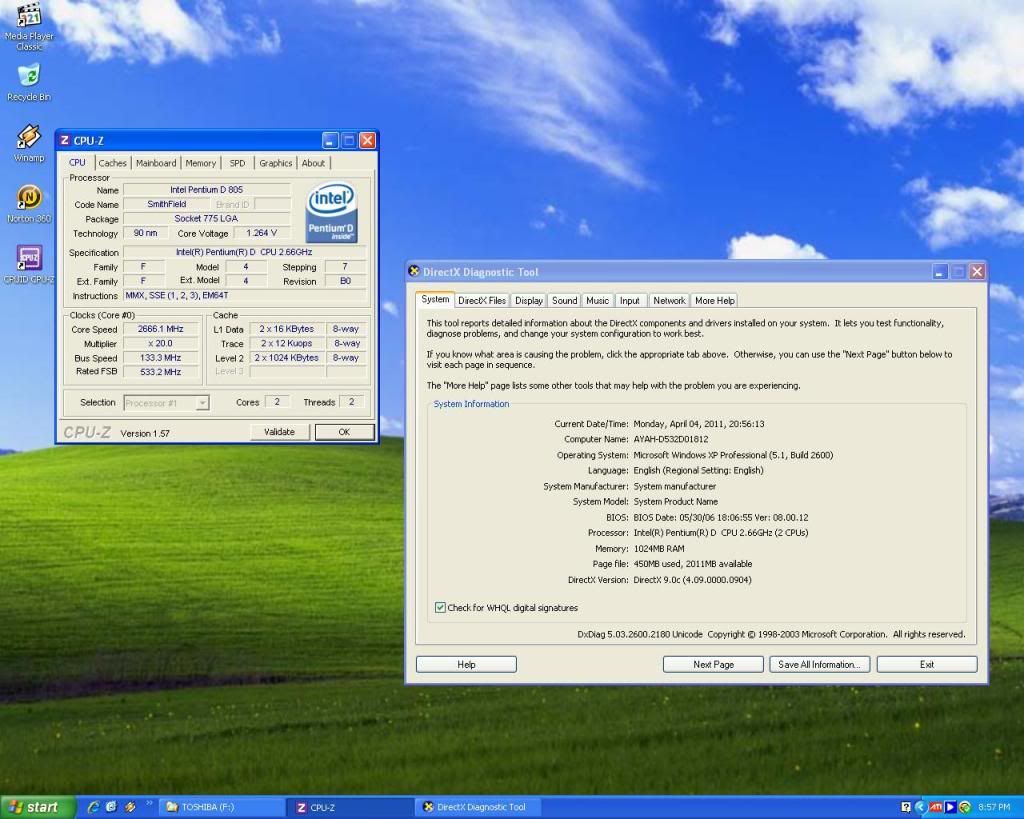1024x819 pixels.
Task: Click the Intel Pentium D logo
Action: tap(332, 212)
